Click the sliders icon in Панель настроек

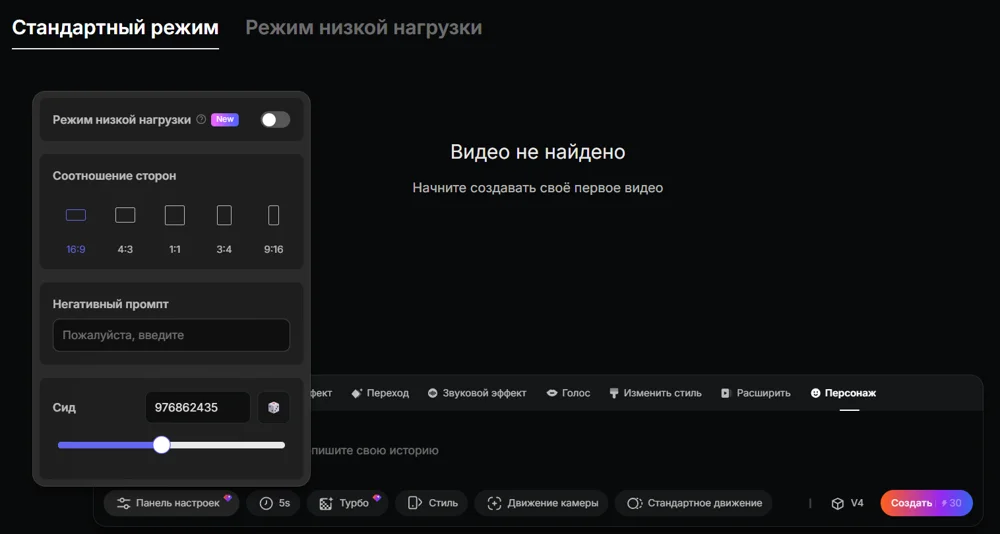coord(124,503)
